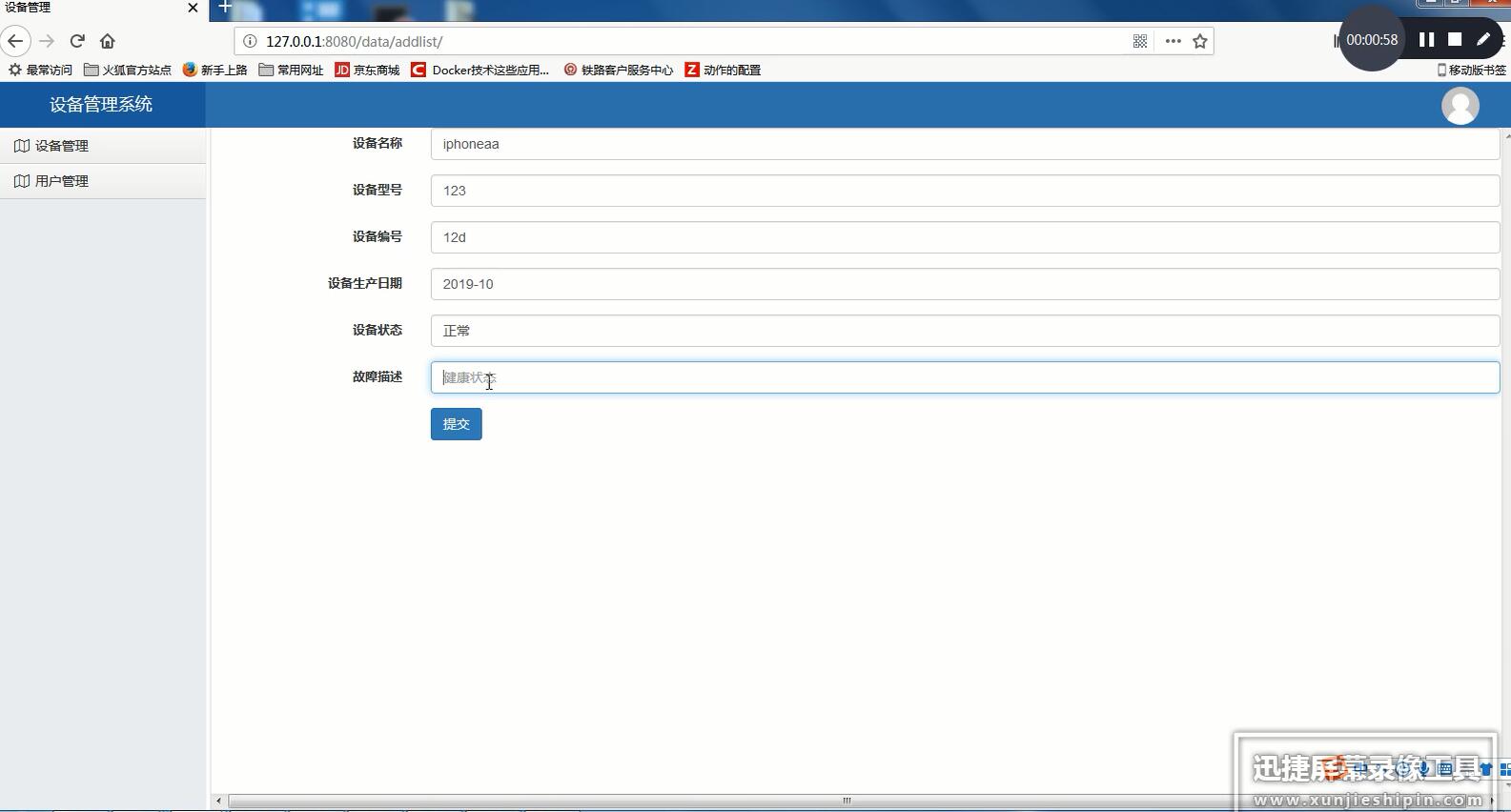Image resolution: width=1511 pixels, height=812 pixels.
Task: Click the 故障描述 input field
Action: [x=965, y=377]
